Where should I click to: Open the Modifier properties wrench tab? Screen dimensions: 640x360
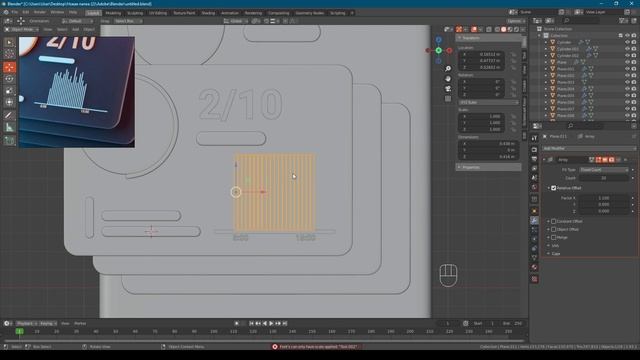pyautogui.click(x=534, y=221)
